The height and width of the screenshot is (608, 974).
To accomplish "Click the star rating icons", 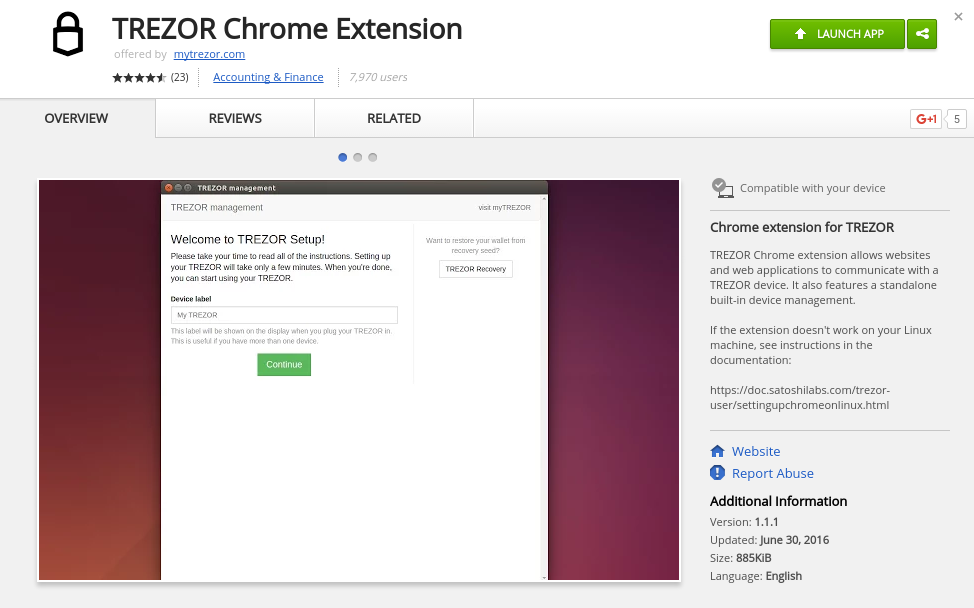I will pyautogui.click(x=139, y=77).
